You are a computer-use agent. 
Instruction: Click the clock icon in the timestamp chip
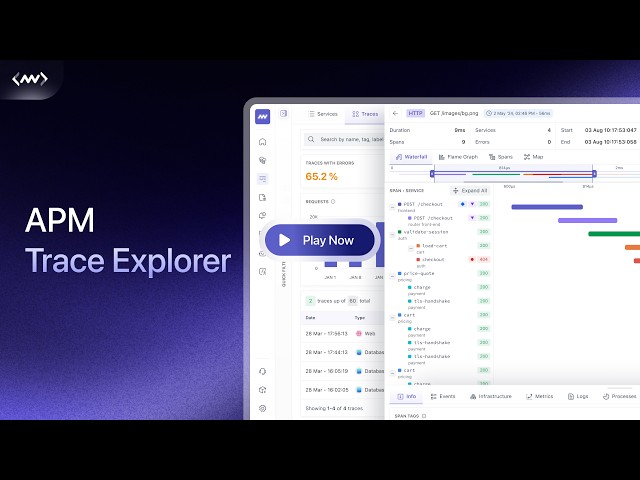point(489,113)
